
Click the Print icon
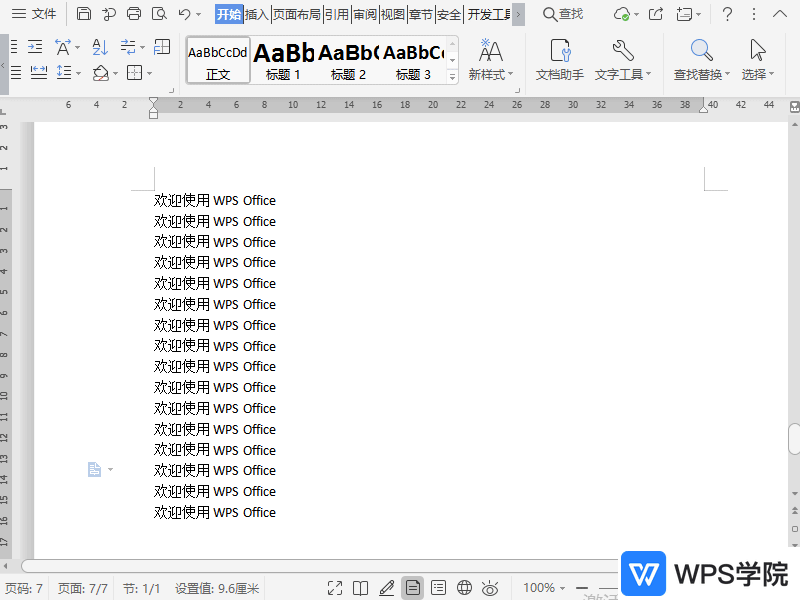click(134, 14)
